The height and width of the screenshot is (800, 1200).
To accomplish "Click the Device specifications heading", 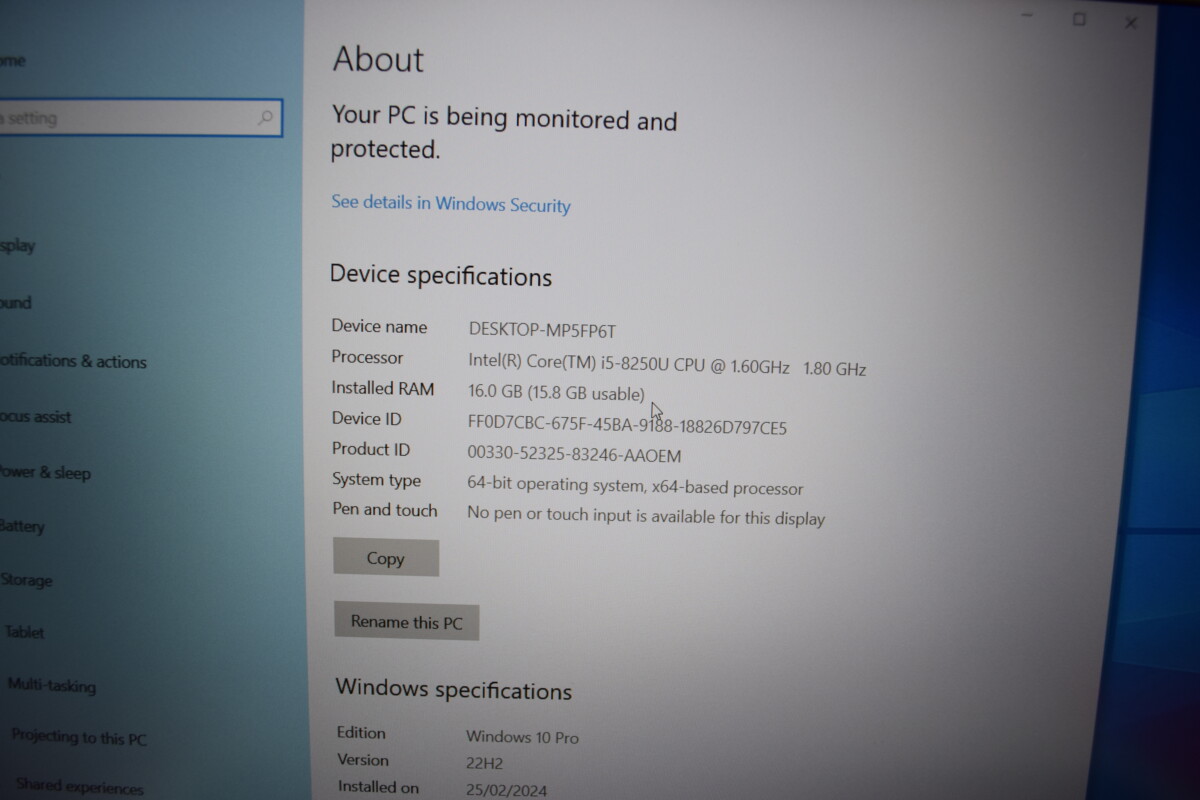I will tap(441, 275).
